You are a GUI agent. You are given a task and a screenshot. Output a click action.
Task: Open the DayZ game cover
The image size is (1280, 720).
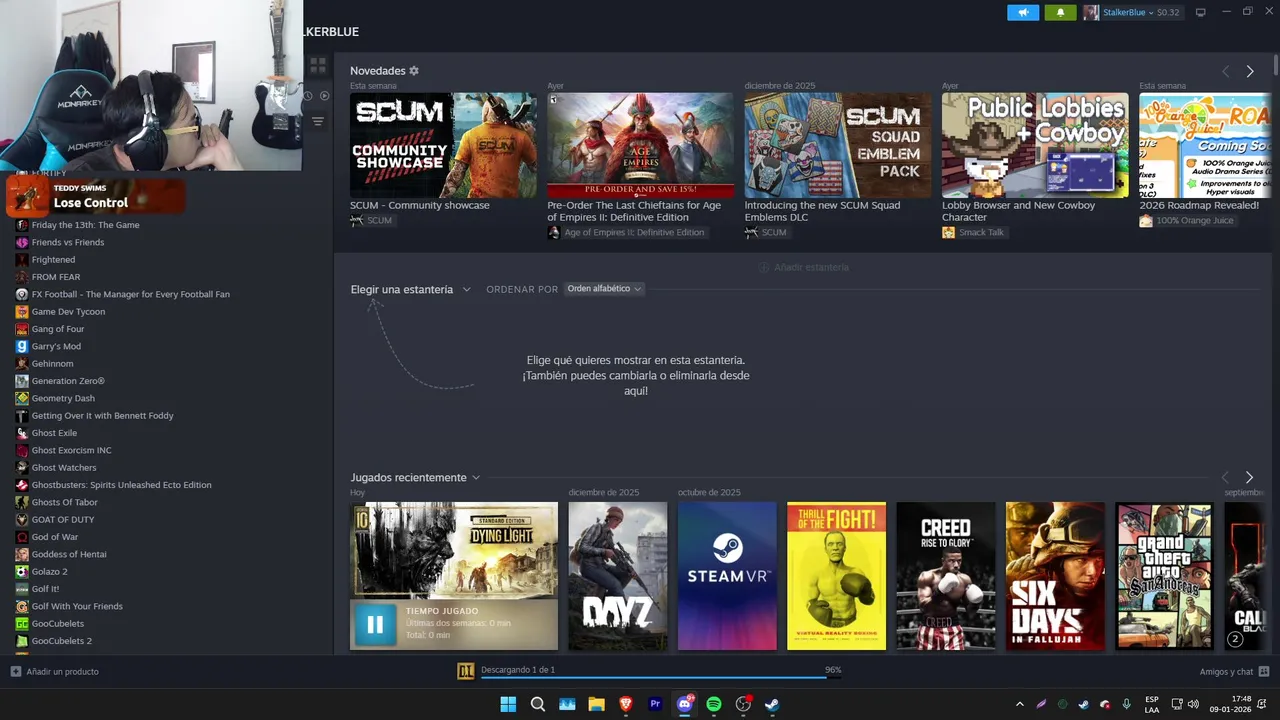[x=618, y=576]
